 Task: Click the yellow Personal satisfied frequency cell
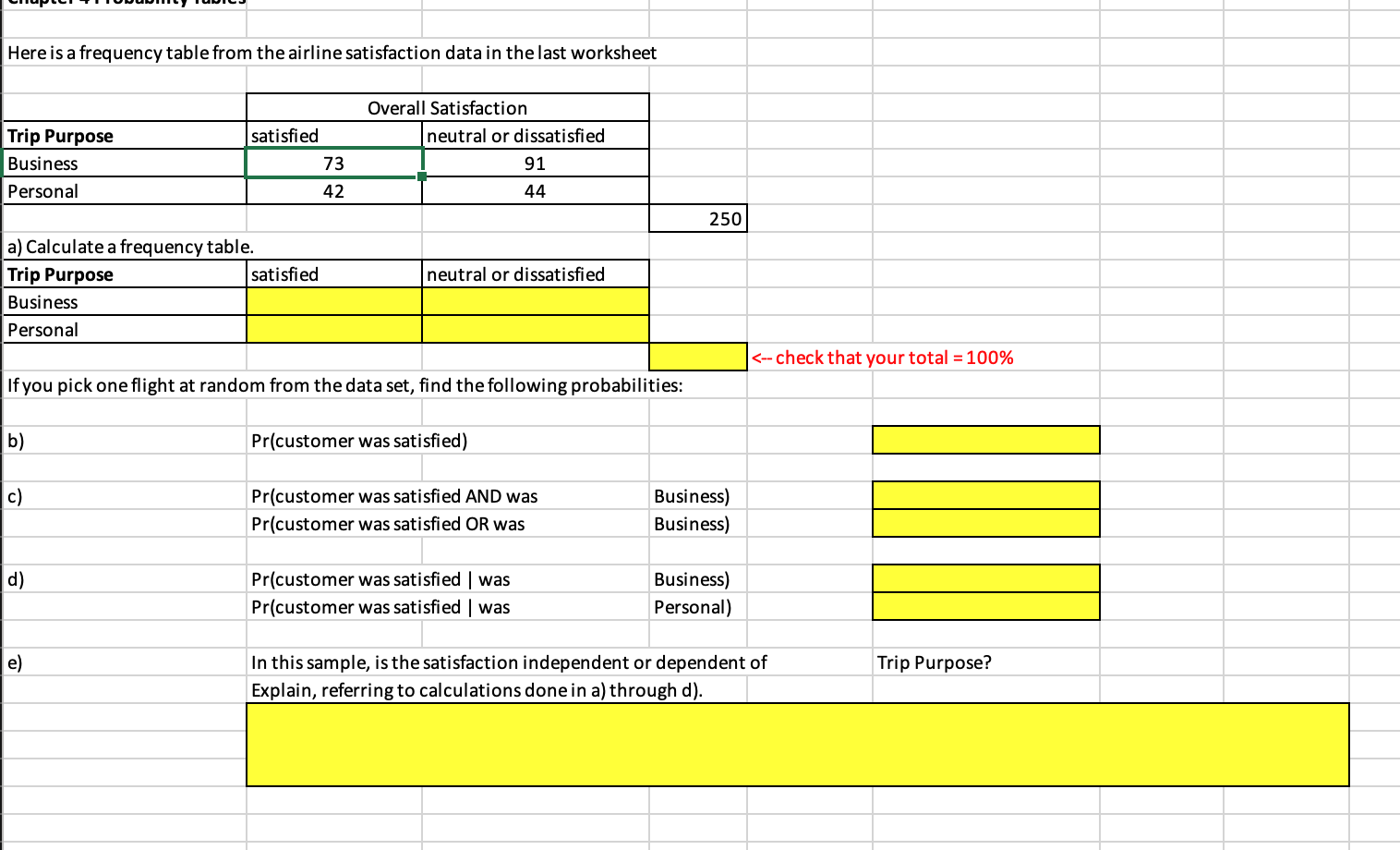pos(332,329)
